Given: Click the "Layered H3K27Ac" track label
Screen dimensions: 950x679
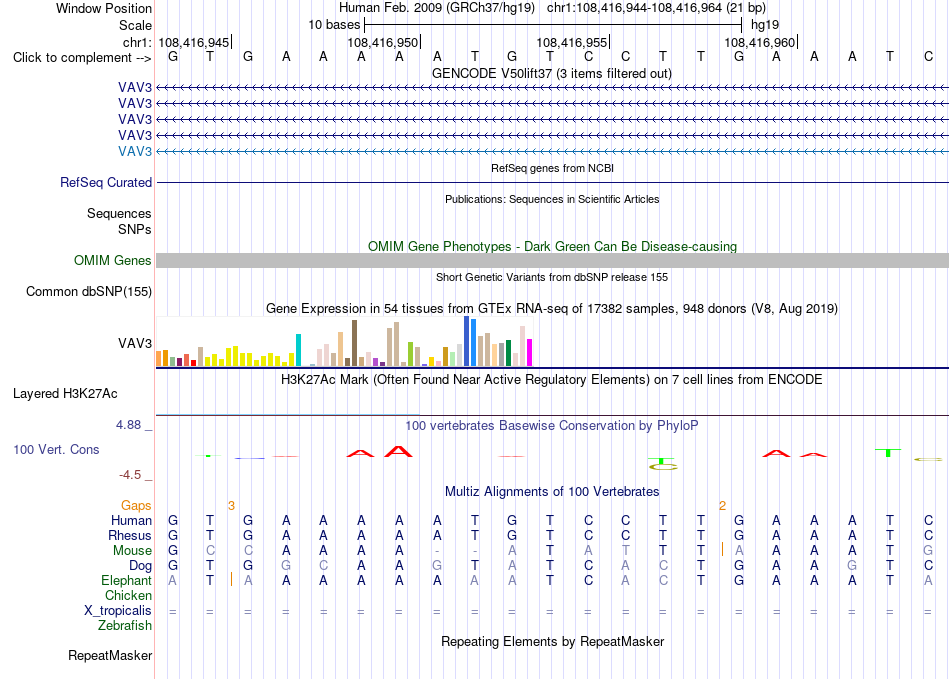Looking at the screenshot, I should point(65,394).
